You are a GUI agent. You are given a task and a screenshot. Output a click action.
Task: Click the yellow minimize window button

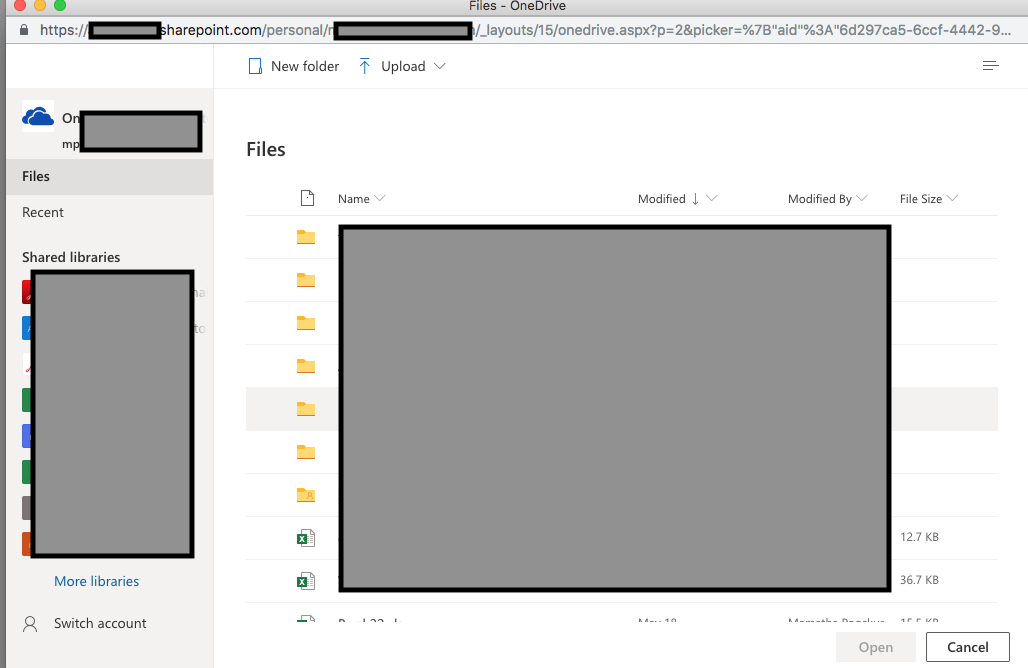pos(40,5)
